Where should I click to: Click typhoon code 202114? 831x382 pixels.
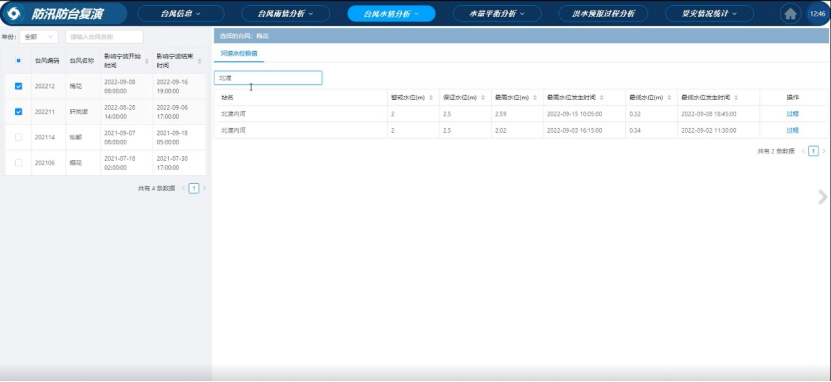pos(45,137)
